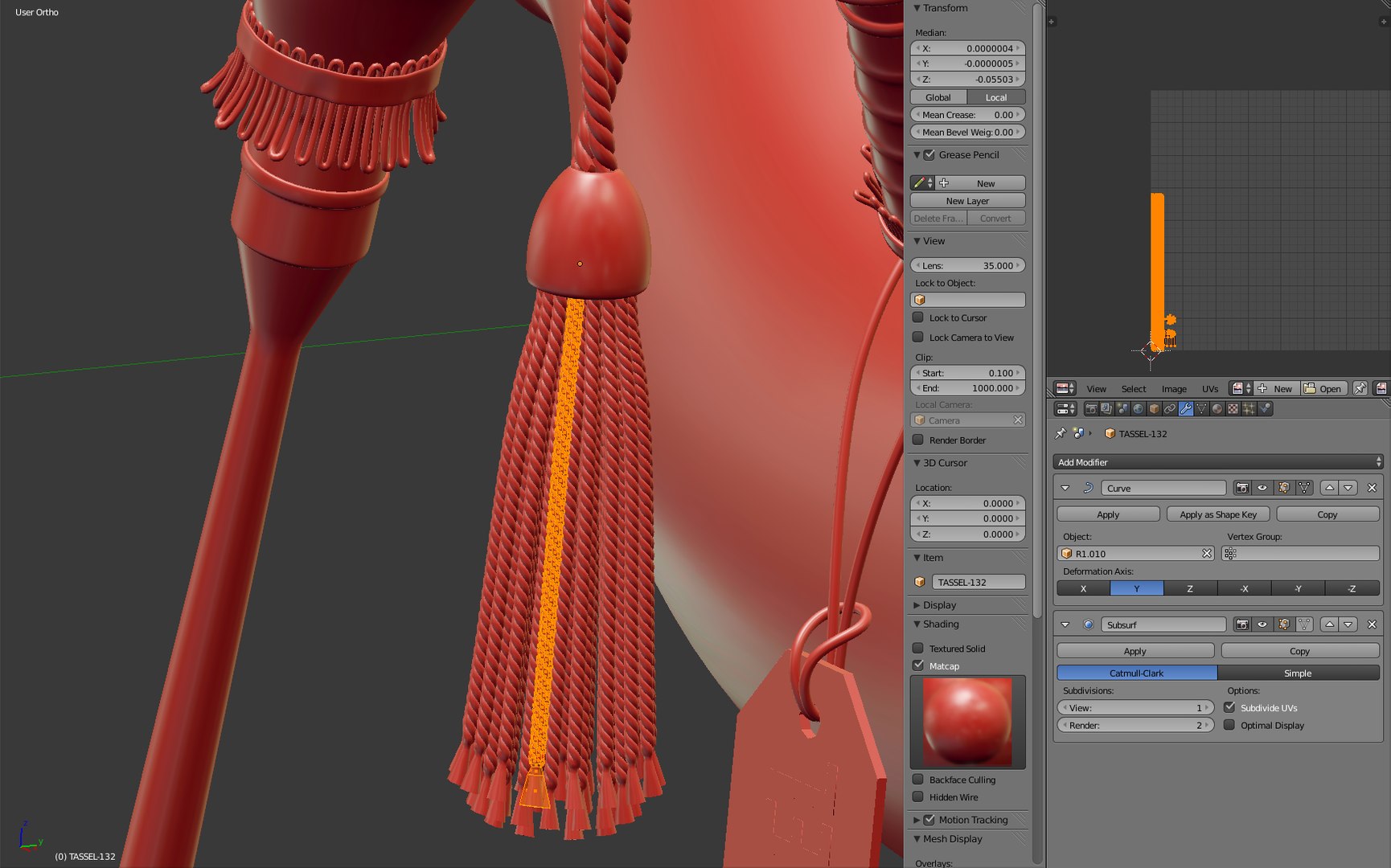
Task: Toggle Subsurf modifier render camera visibility
Action: click(1242, 624)
